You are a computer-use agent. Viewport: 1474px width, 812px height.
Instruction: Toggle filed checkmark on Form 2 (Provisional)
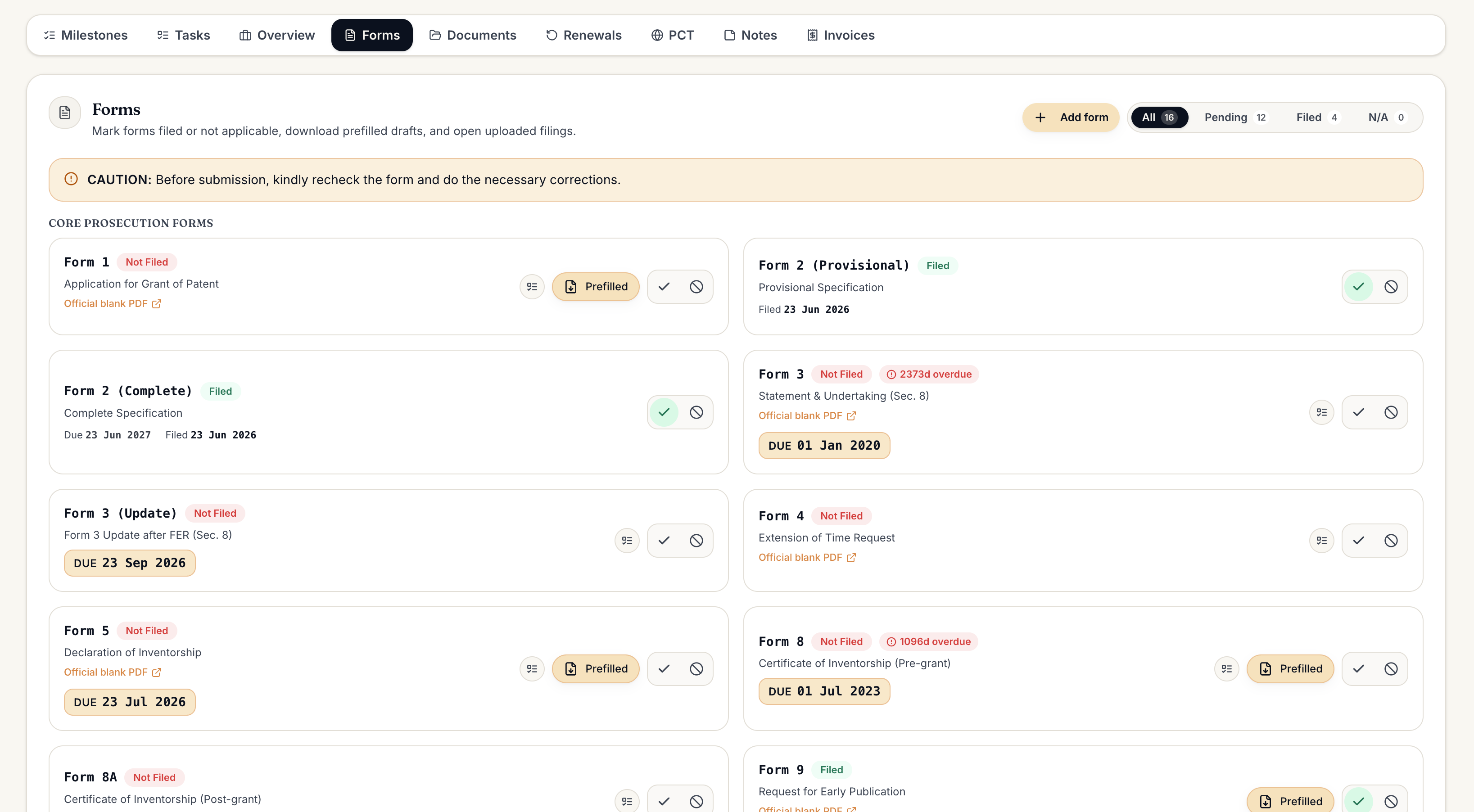click(x=1358, y=287)
